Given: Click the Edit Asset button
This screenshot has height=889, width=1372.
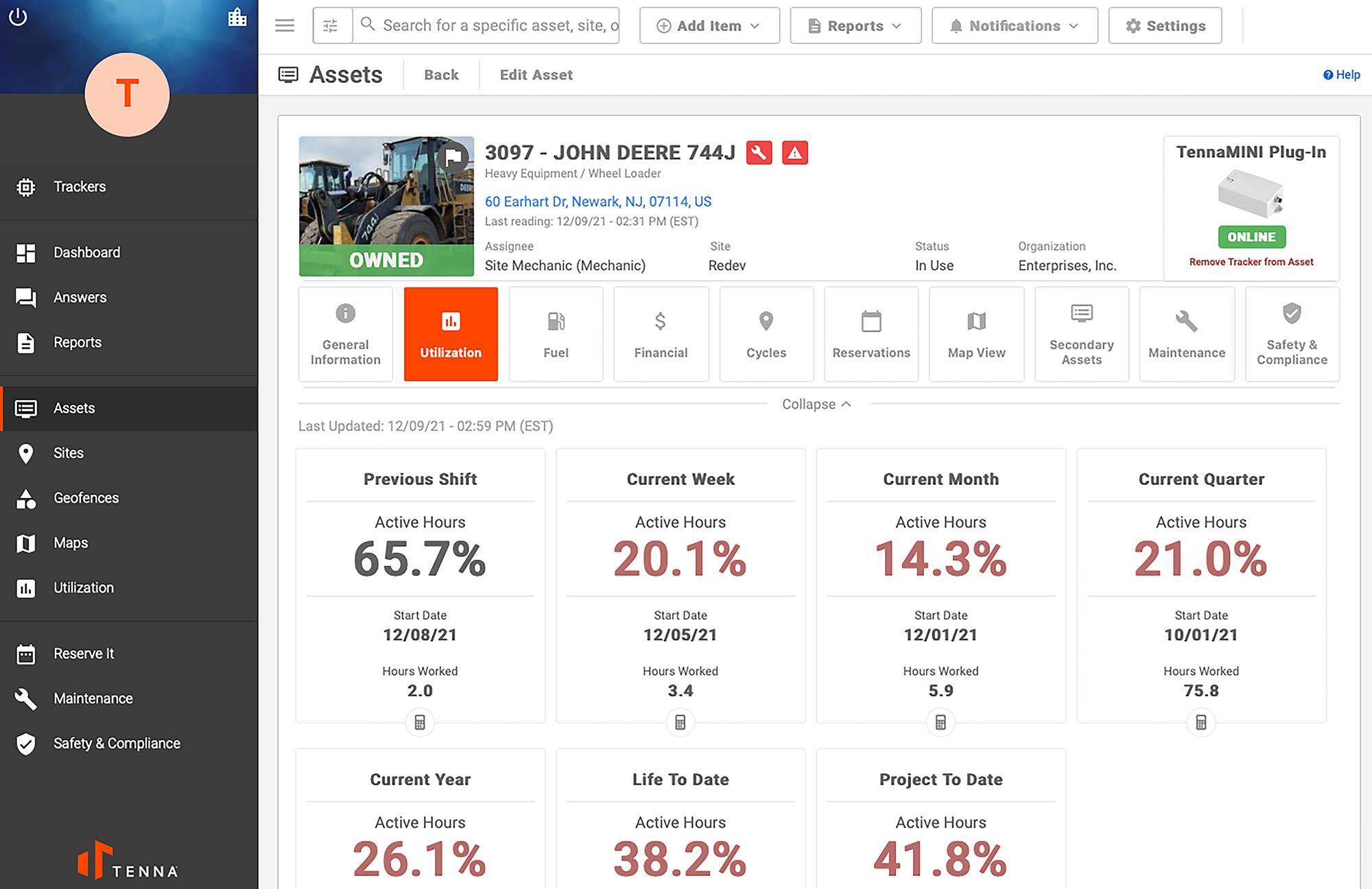Looking at the screenshot, I should tap(536, 75).
